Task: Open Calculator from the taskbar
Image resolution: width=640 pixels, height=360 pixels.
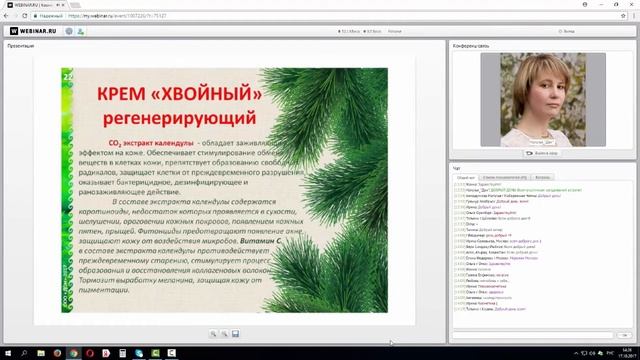Action: 122,353
